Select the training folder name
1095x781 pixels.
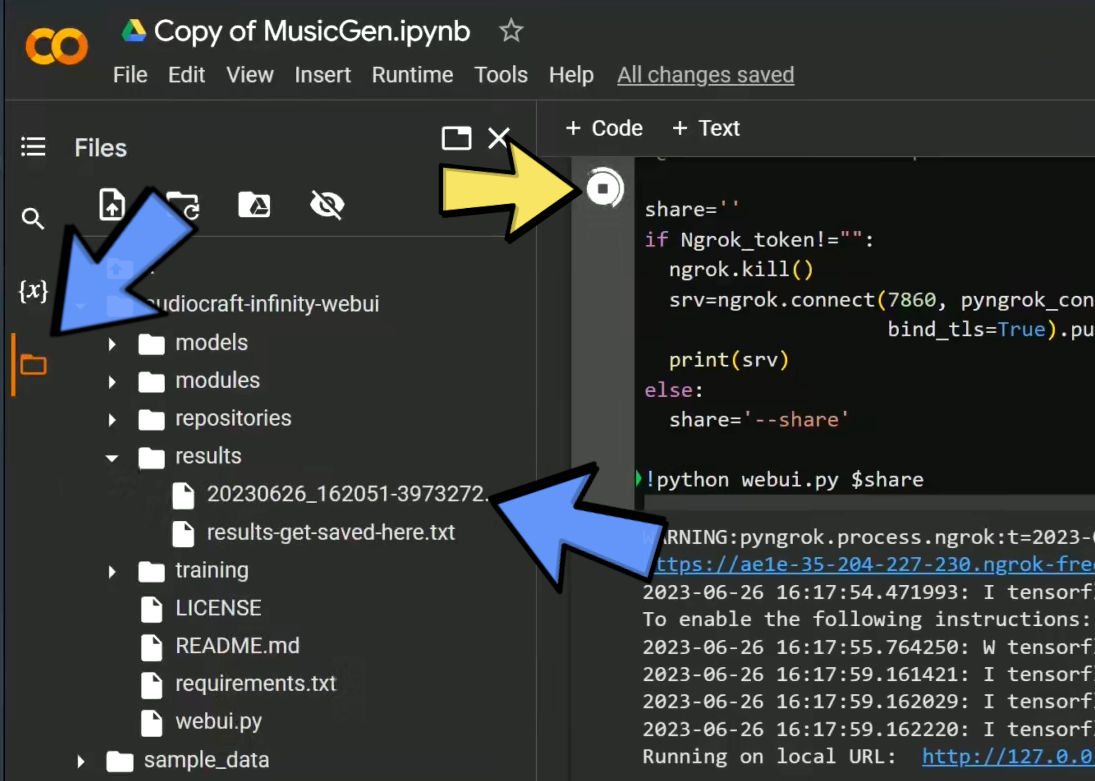coord(212,570)
